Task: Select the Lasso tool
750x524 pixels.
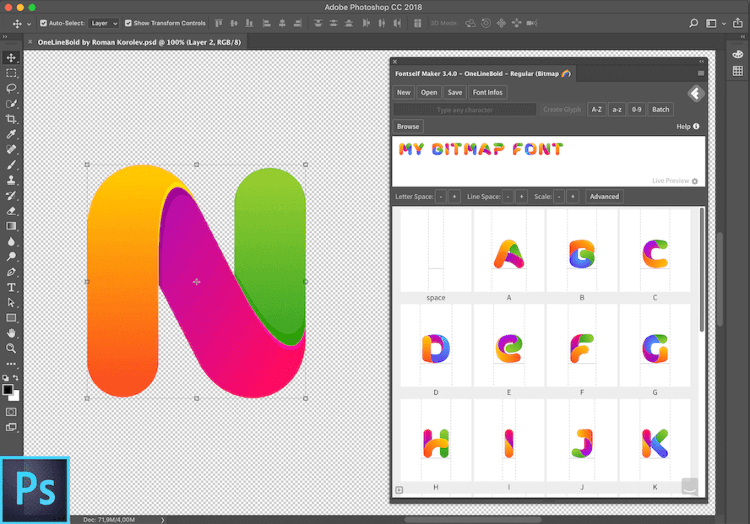Action: tap(11, 88)
